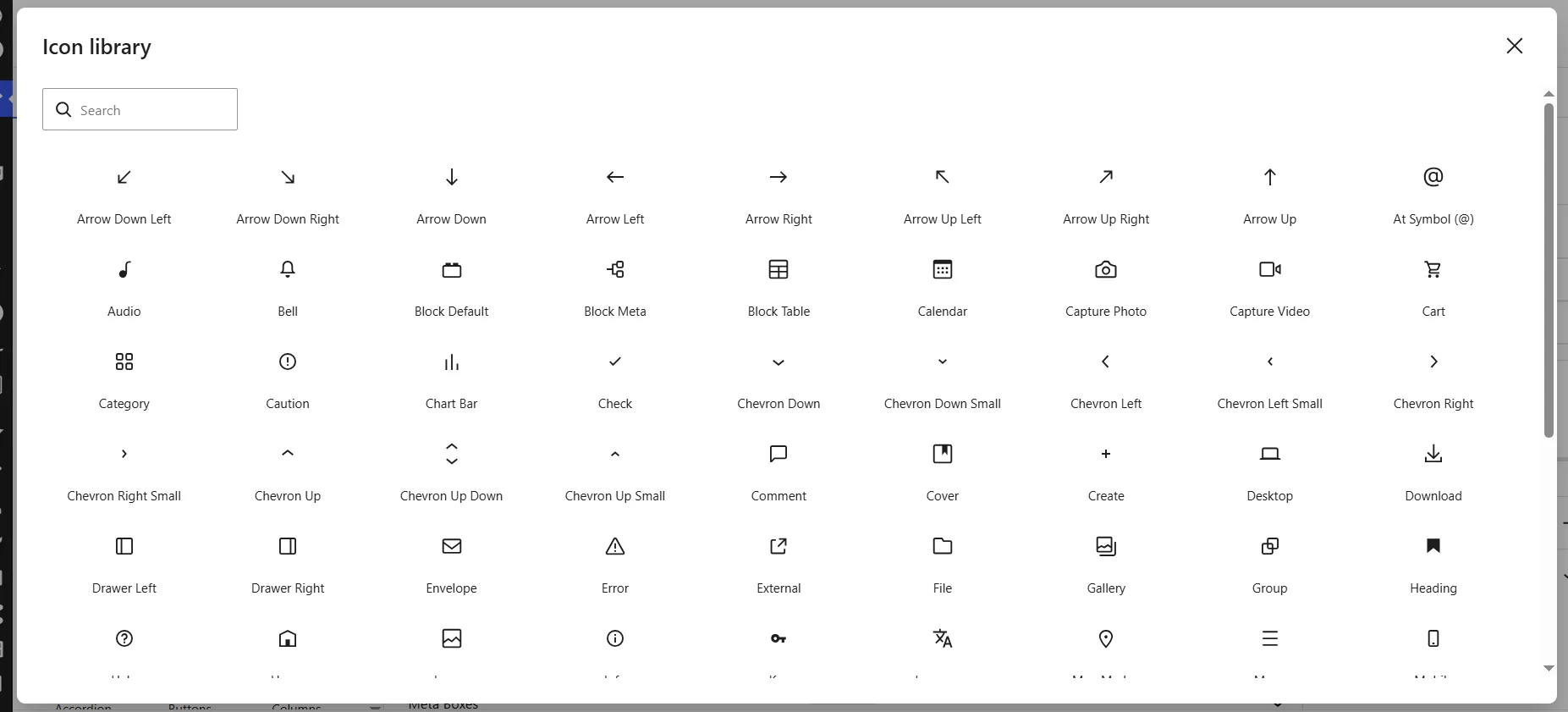Image resolution: width=1568 pixels, height=712 pixels.
Task: Select the circled i info icon
Action: pyautogui.click(x=615, y=638)
